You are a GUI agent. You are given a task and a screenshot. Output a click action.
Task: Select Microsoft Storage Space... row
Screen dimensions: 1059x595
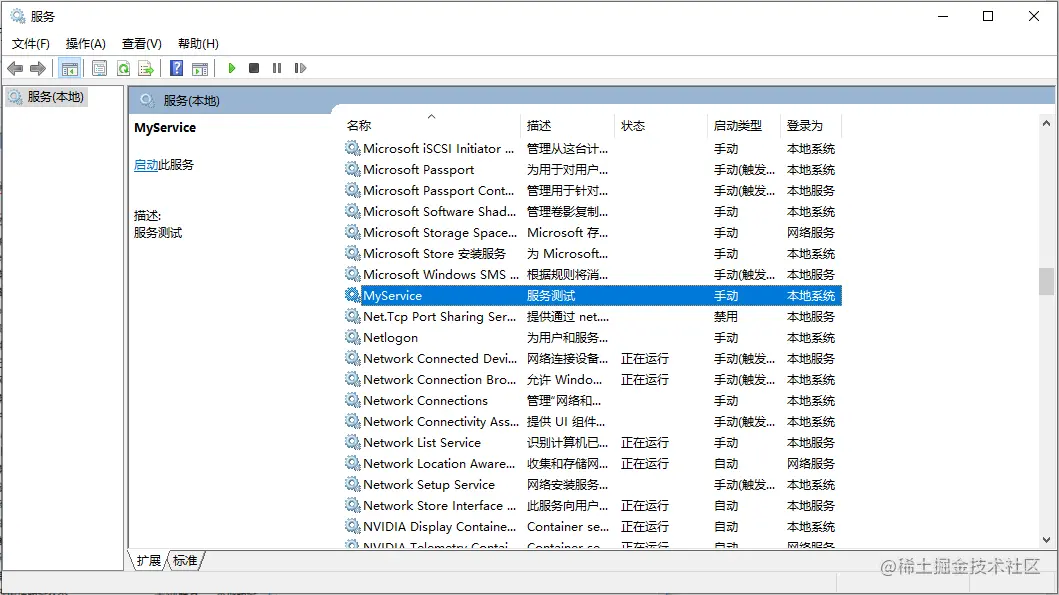[x=593, y=232]
